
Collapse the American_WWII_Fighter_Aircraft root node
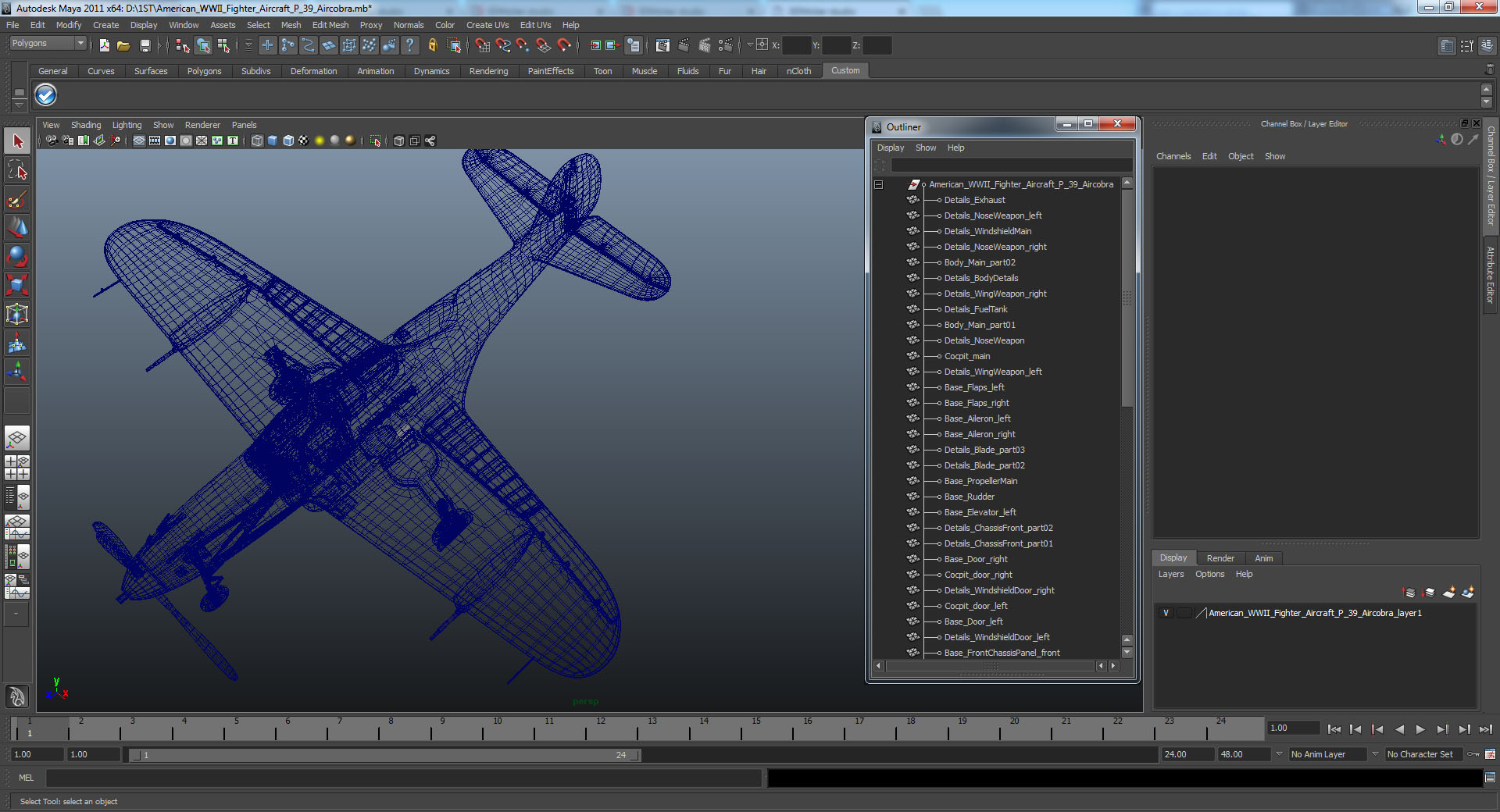[879, 185]
